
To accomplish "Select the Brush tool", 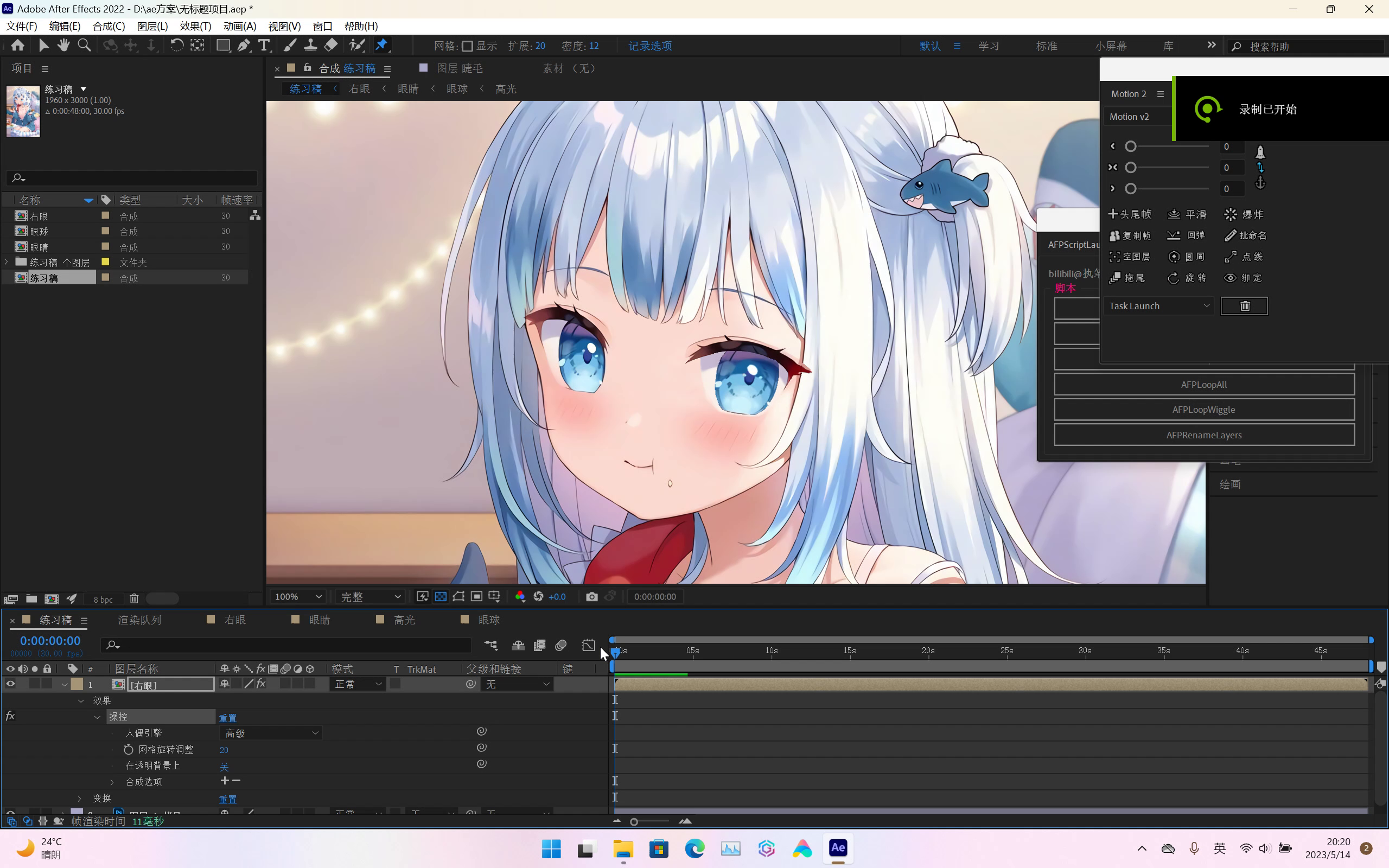I will coord(290,46).
